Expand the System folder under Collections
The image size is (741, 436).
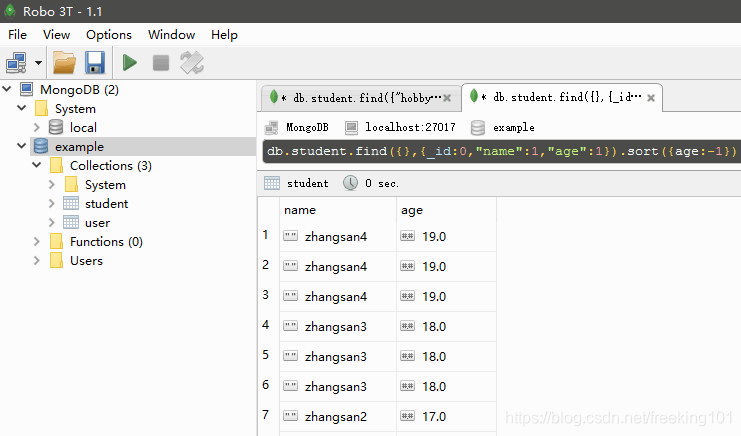pyautogui.click(x=52, y=184)
